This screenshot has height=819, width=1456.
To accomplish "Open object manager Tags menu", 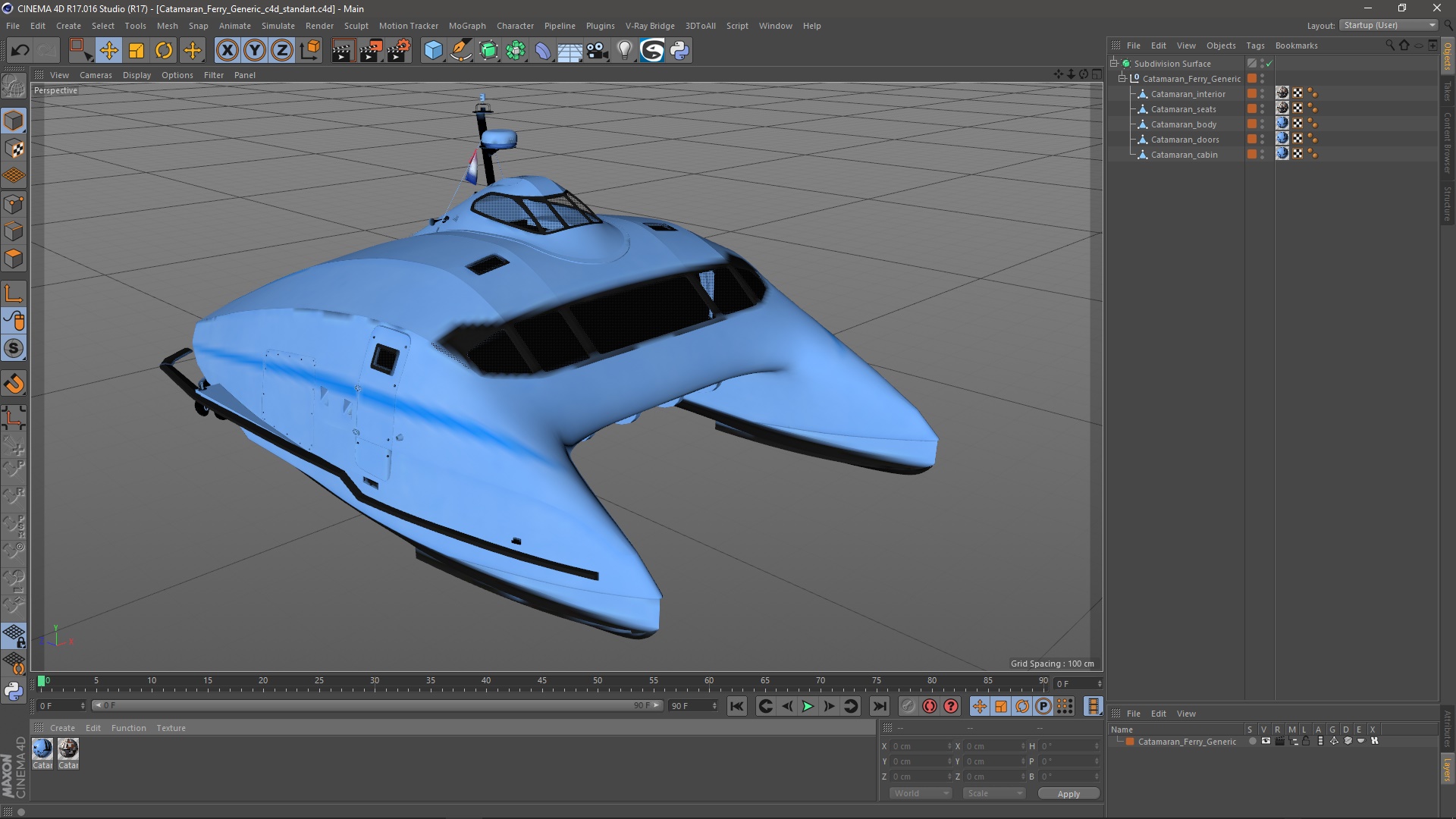I will 1255,45.
